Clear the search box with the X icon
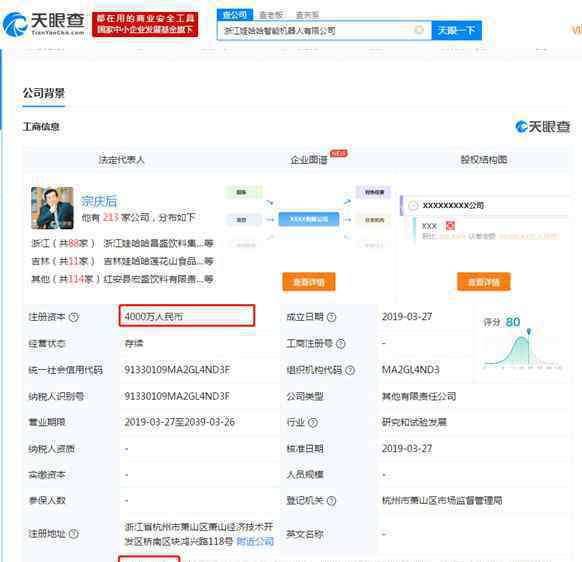582x562 pixels. [x=419, y=30]
